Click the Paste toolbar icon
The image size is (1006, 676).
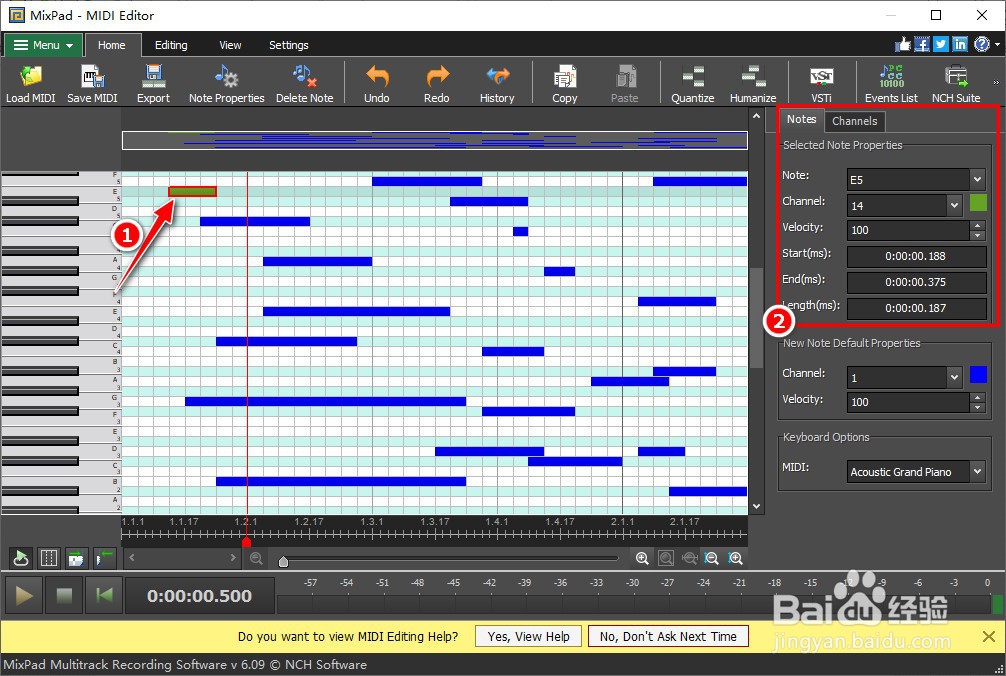tap(625, 84)
